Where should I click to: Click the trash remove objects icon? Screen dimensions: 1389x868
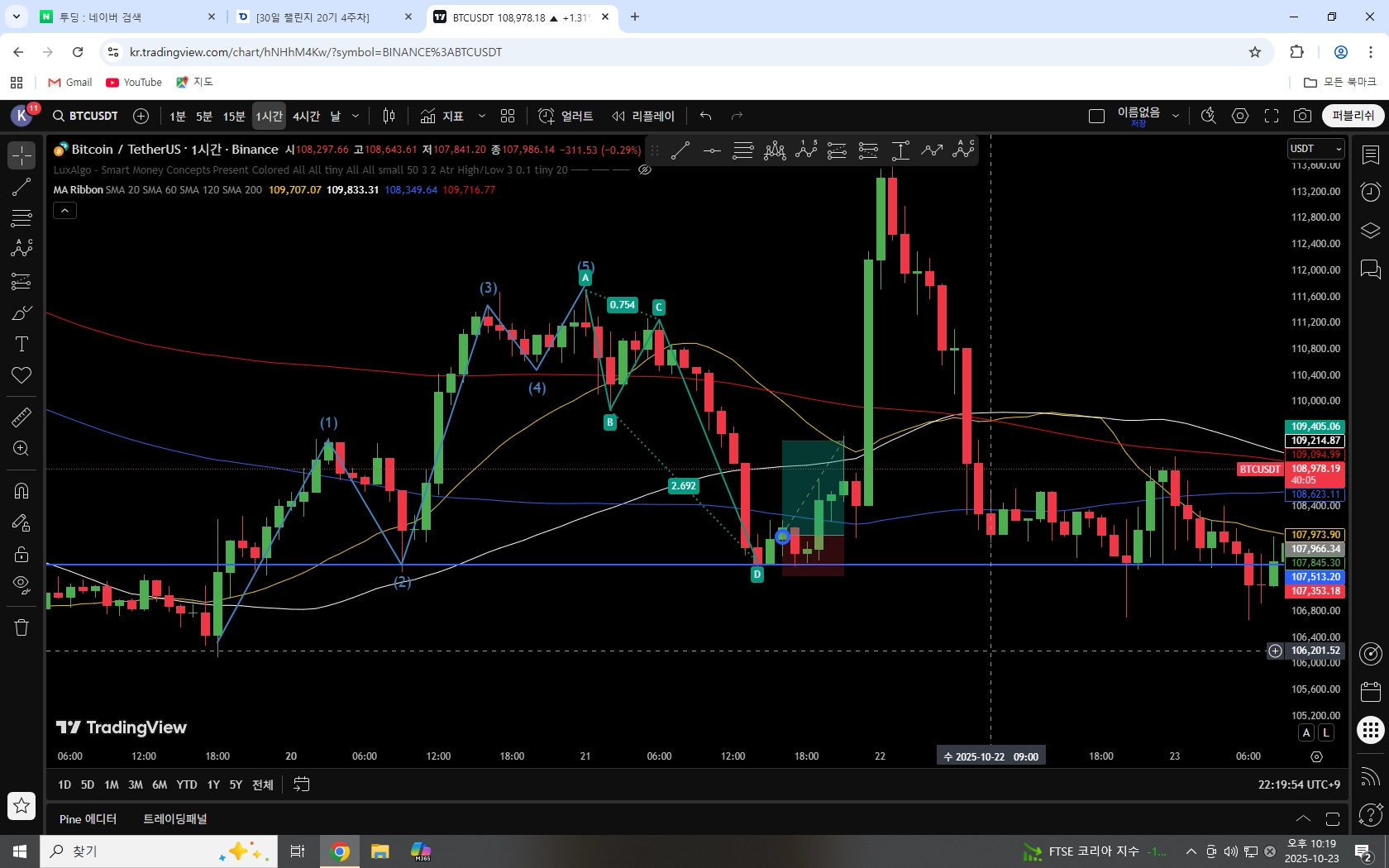[x=21, y=627]
